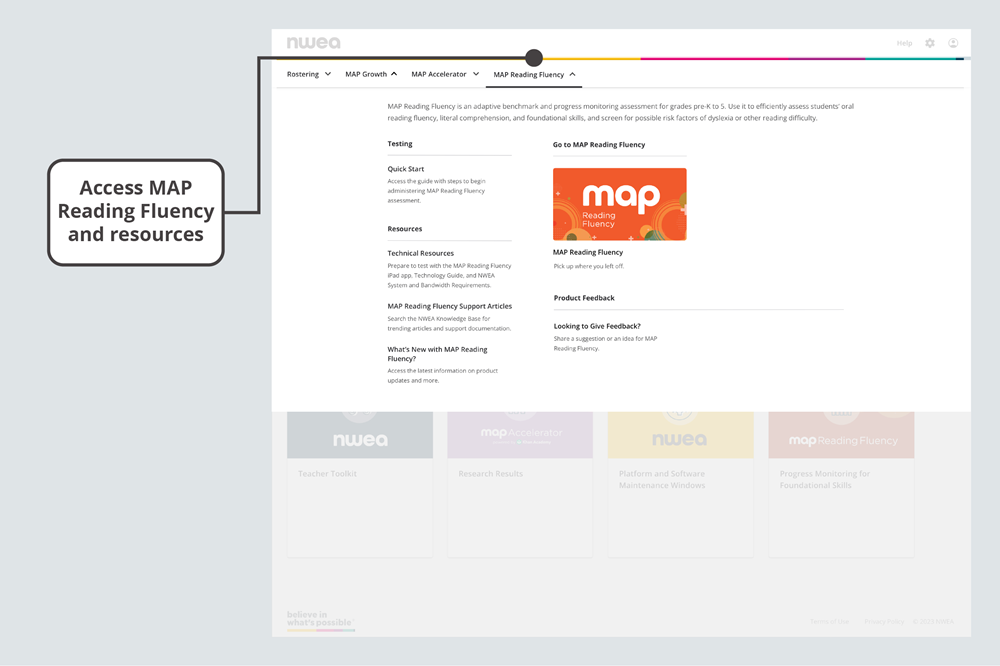Click the Help link in header
Viewport: 1000px width, 666px height.
(x=904, y=43)
